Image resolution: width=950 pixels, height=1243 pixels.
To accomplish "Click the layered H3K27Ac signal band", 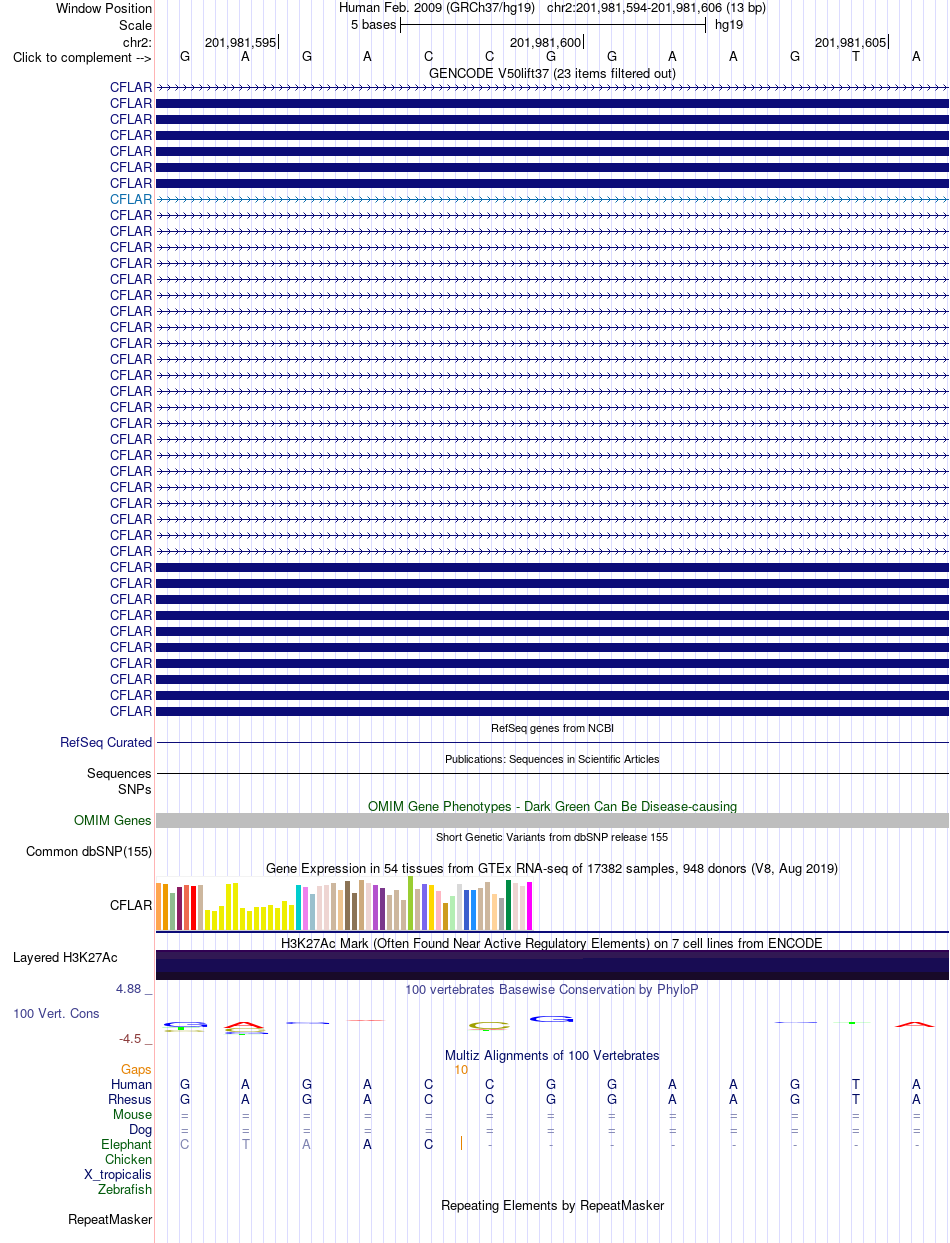I will click(552, 964).
